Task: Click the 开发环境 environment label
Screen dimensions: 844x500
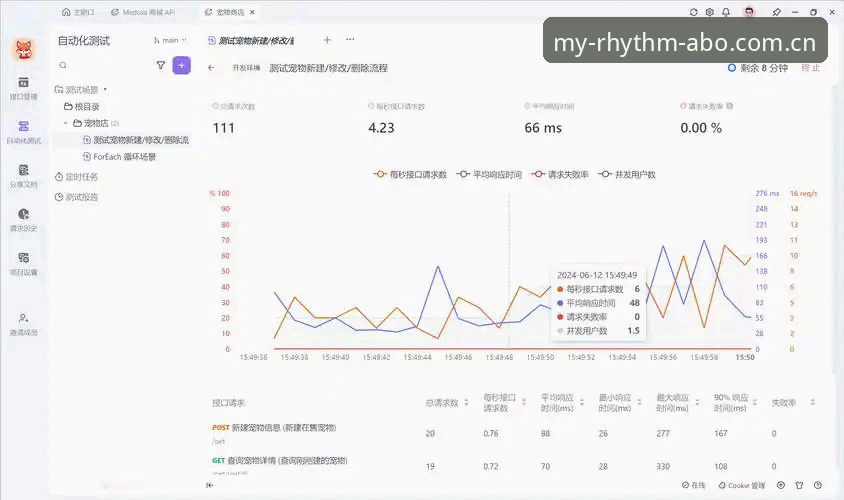Action: click(x=246, y=68)
